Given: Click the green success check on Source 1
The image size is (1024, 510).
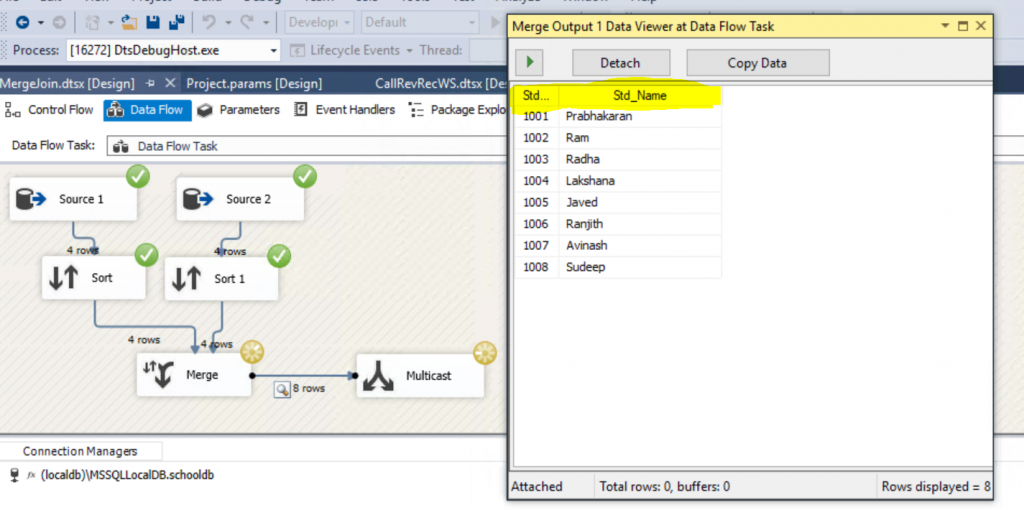Looking at the screenshot, I should point(138,176).
